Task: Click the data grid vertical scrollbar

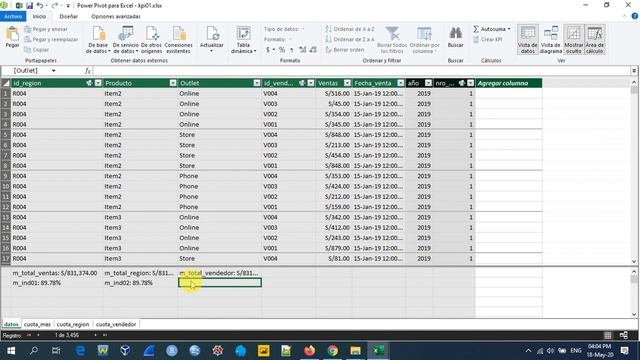Action: pyautogui.click(x=634, y=171)
